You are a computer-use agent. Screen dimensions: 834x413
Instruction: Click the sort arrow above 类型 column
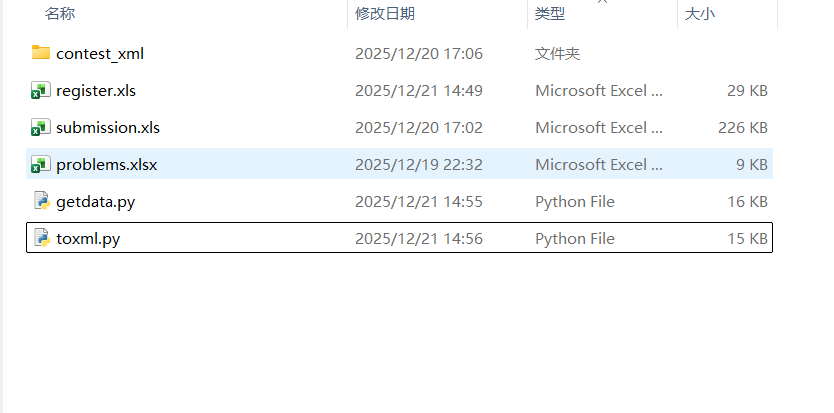[x=602, y=2]
